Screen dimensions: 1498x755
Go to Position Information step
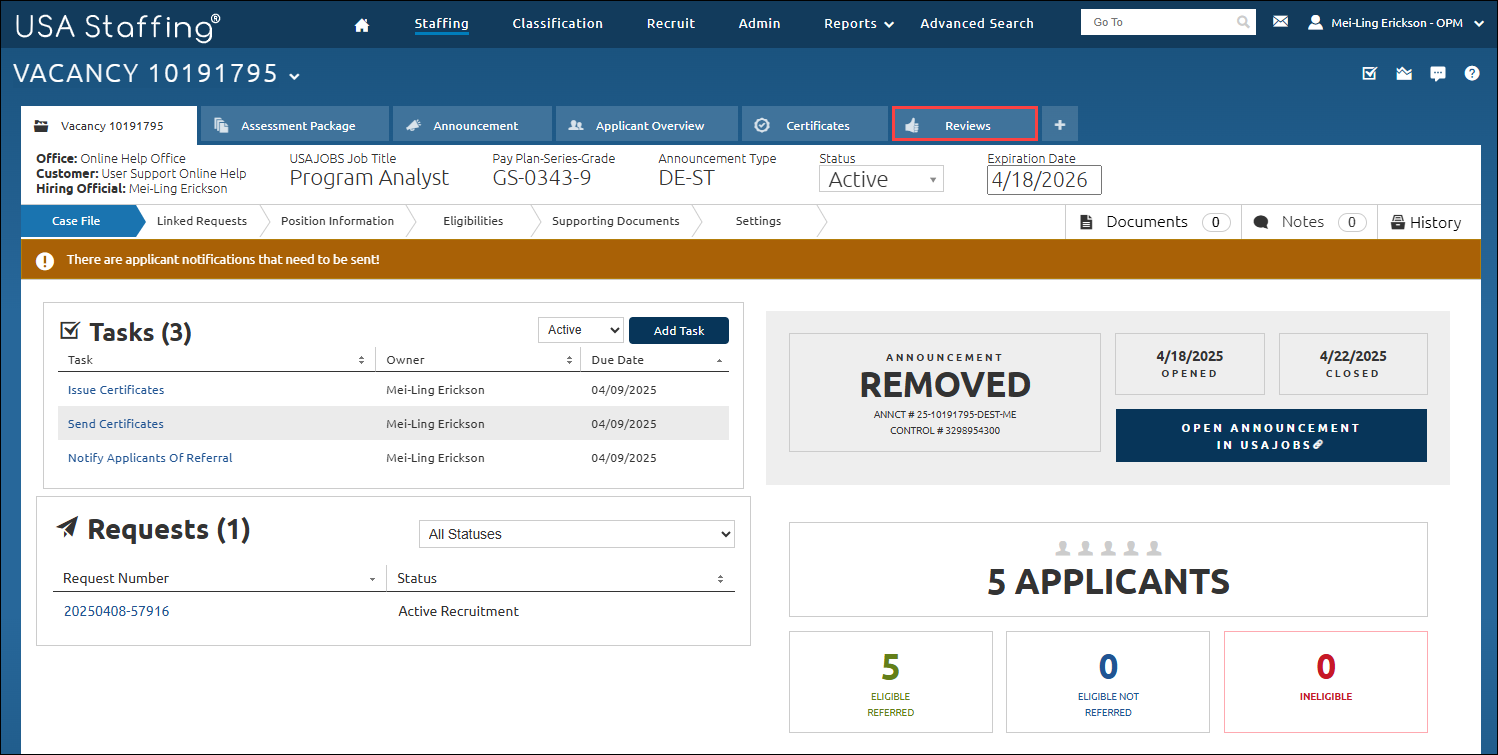click(337, 221)
